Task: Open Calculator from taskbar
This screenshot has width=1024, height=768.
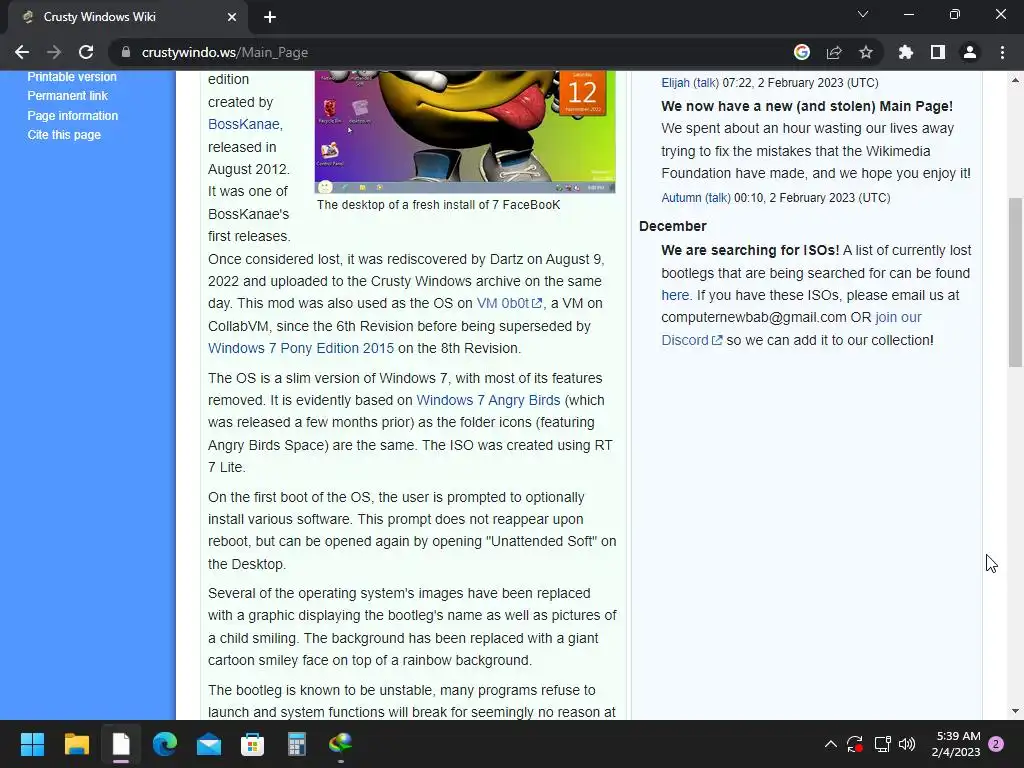Action: click(297, 744)
